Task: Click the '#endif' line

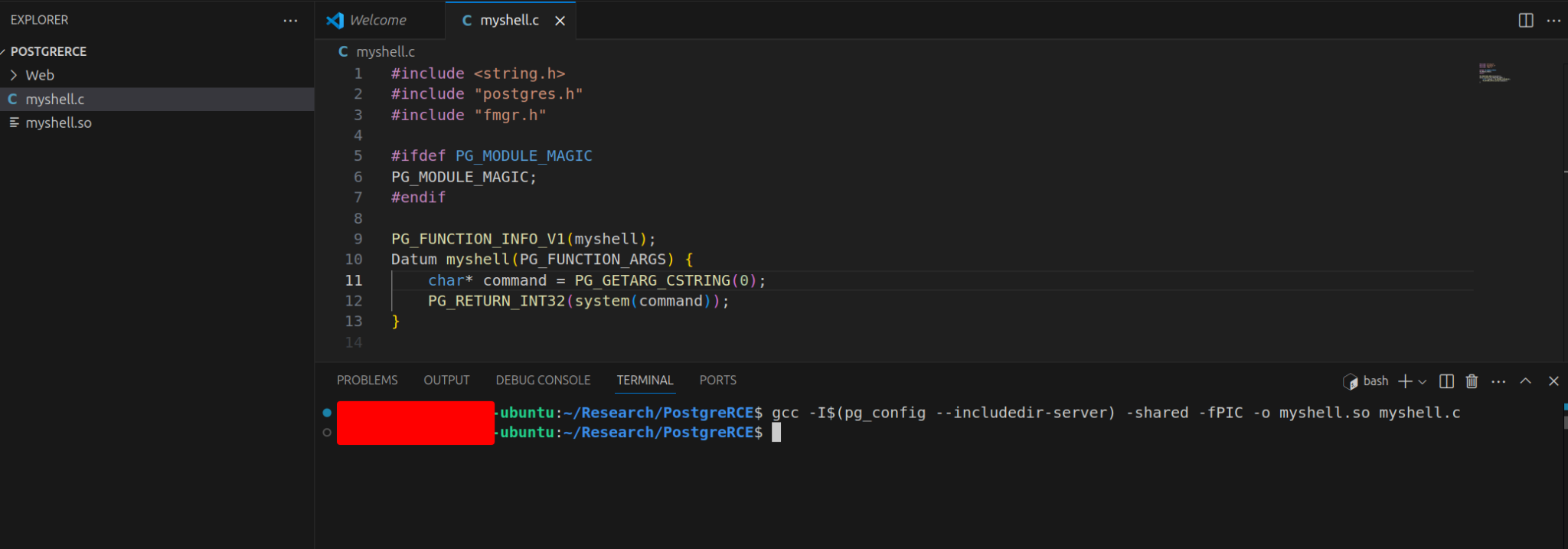Action: click(x=418, y=198)
